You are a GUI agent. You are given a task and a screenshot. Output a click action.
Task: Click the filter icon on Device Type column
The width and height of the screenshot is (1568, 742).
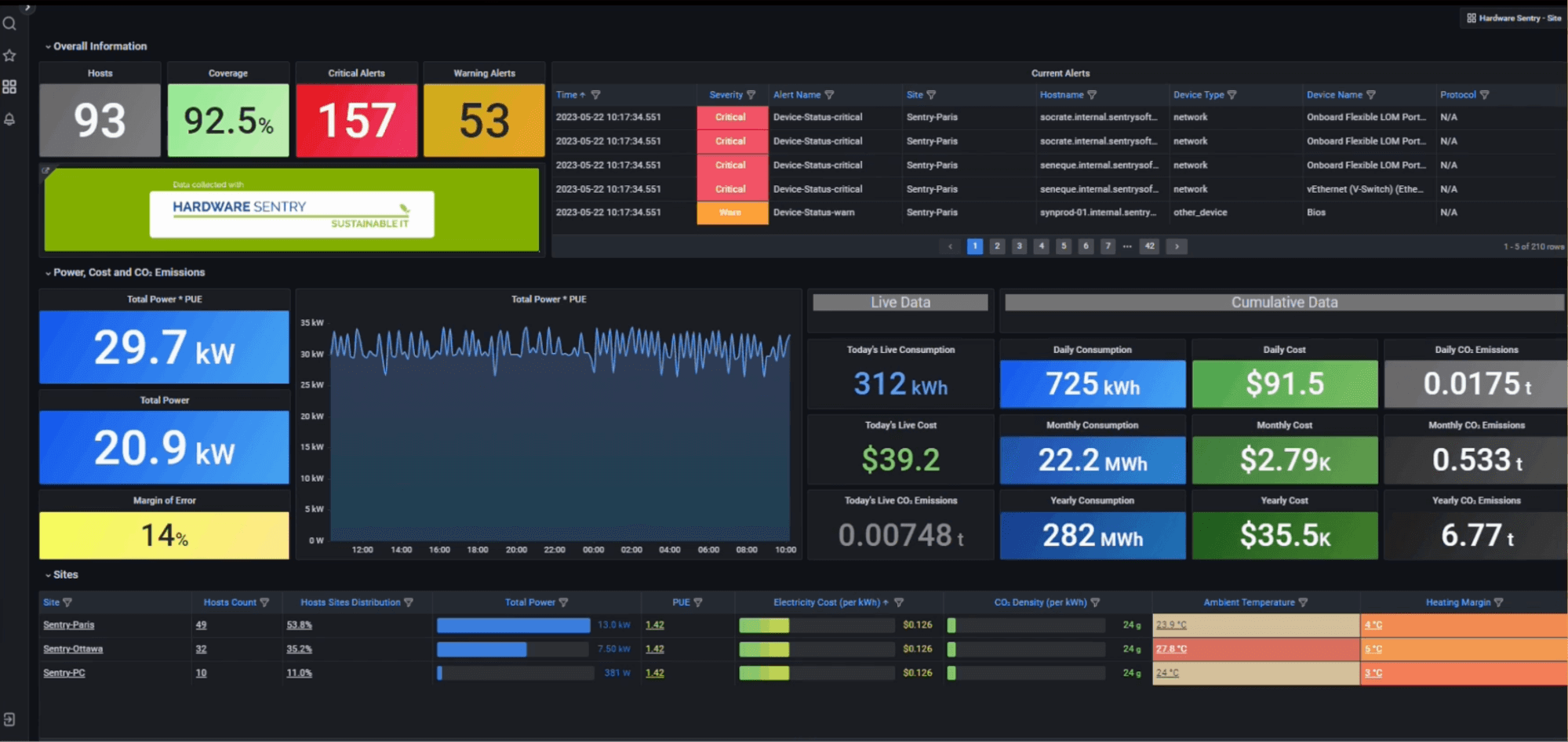pos(1232,94)
